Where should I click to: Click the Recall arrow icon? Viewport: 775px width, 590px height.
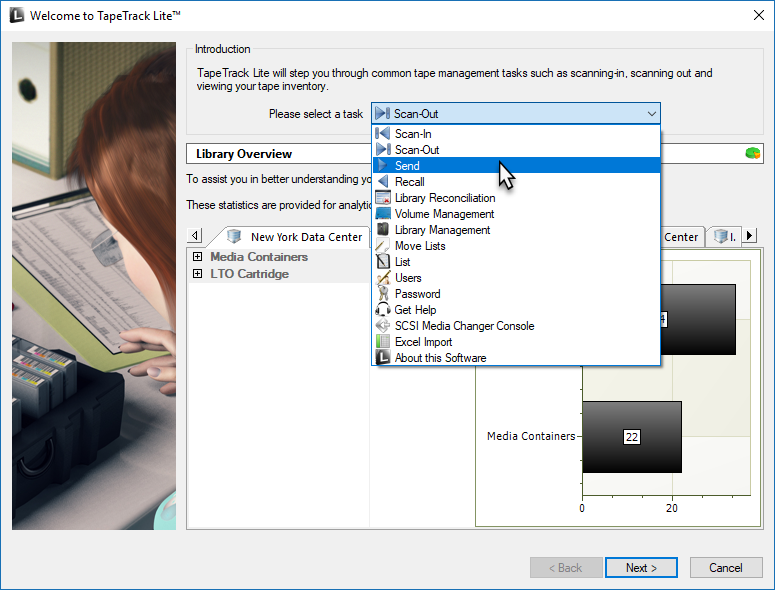click(x=383, y=181)
